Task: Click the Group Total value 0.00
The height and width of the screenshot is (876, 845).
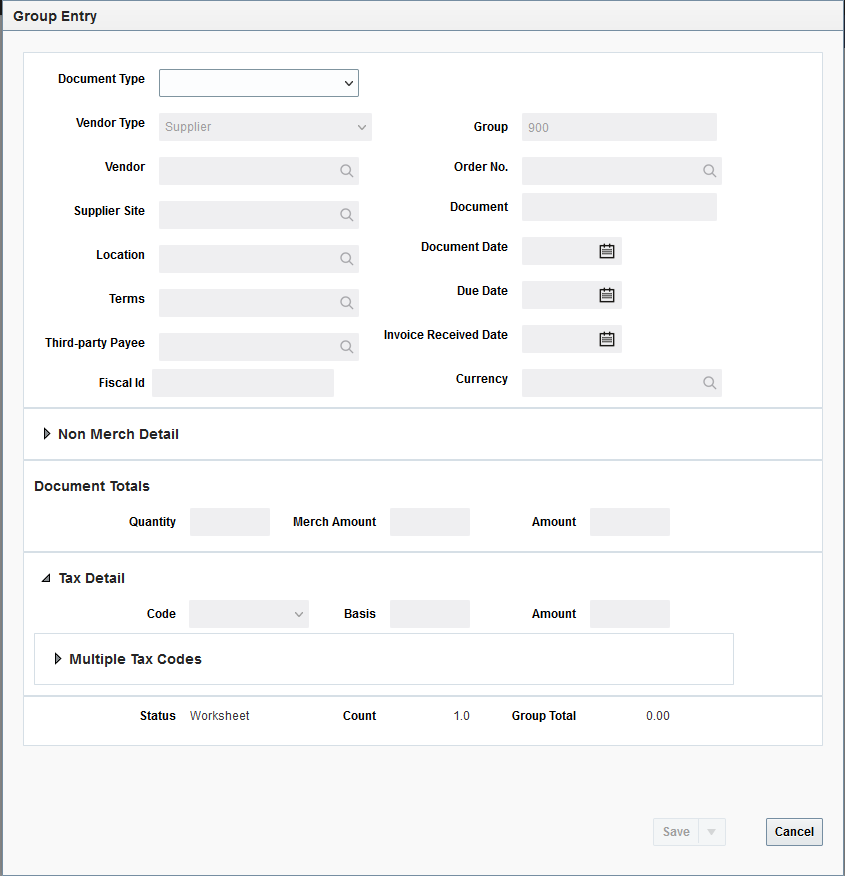Action: click(x=658, y=716)
